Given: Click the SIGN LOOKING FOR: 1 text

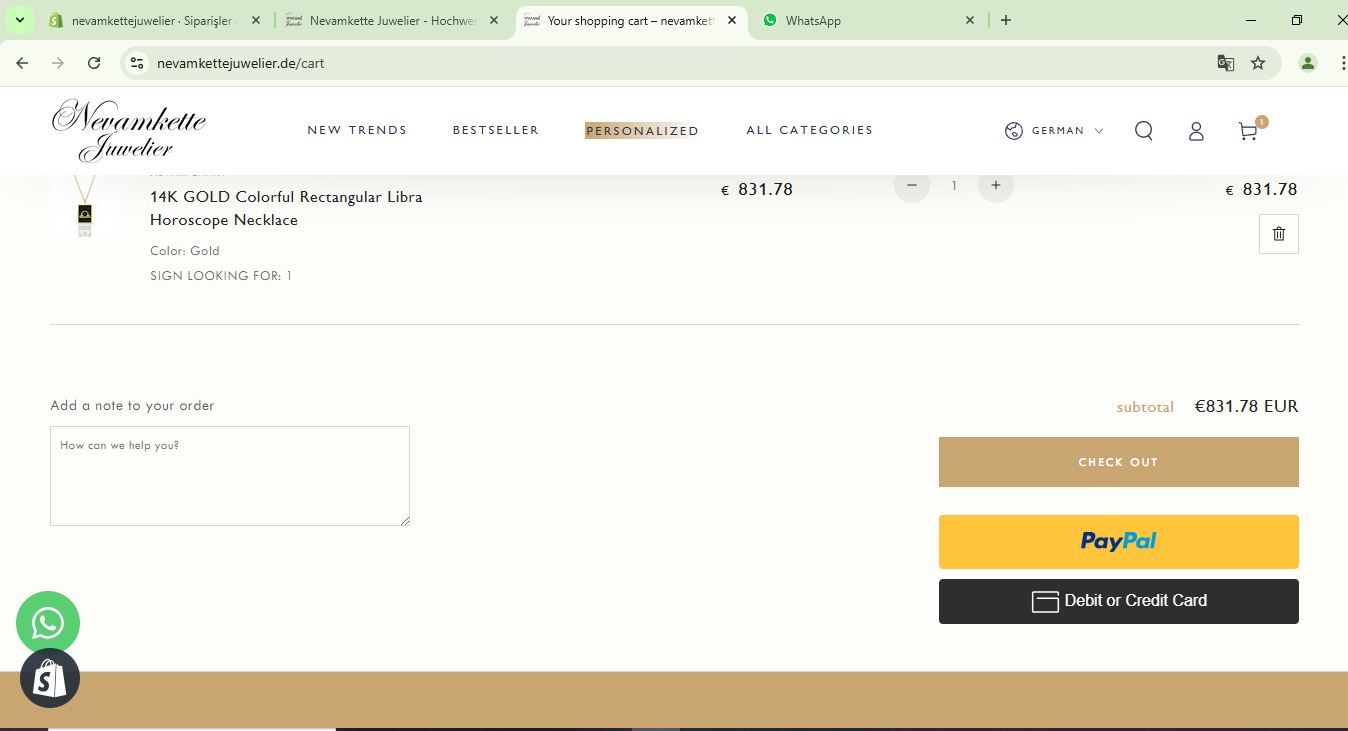Looking at the screenshot, I should [x=221, y=276].
